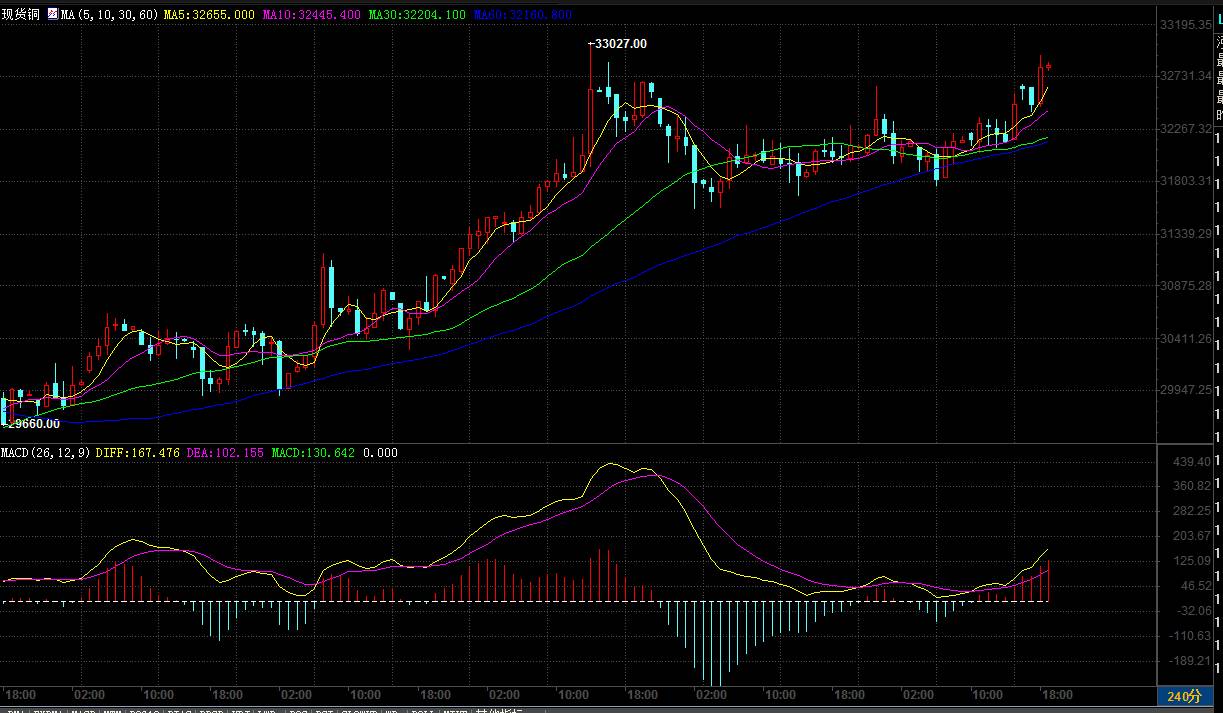Viewport: 1223px width, 713px height.
Task: Click the blue MA60 value label
Action: coord(522,15)
